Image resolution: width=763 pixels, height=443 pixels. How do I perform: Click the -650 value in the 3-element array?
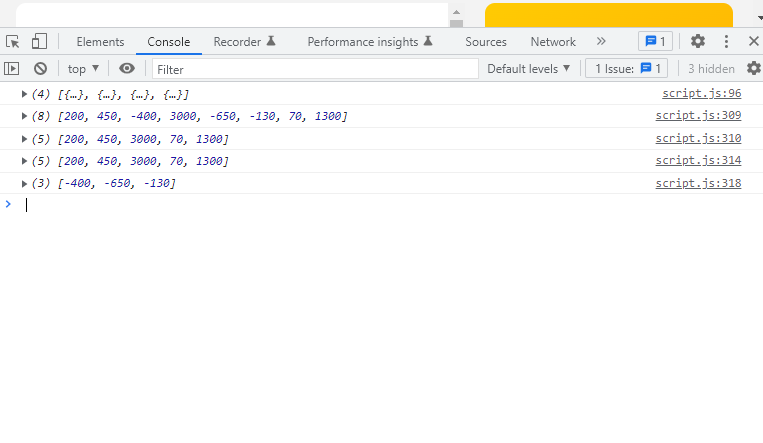117,183
